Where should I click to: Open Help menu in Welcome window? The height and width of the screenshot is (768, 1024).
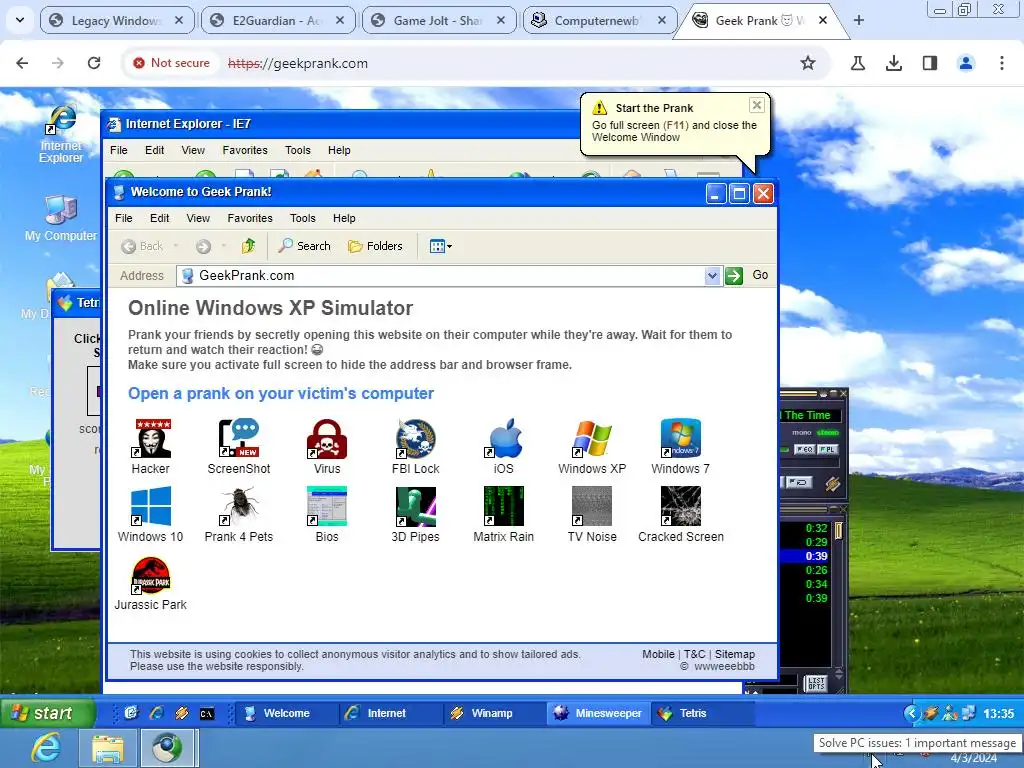[x=344, y=218]
